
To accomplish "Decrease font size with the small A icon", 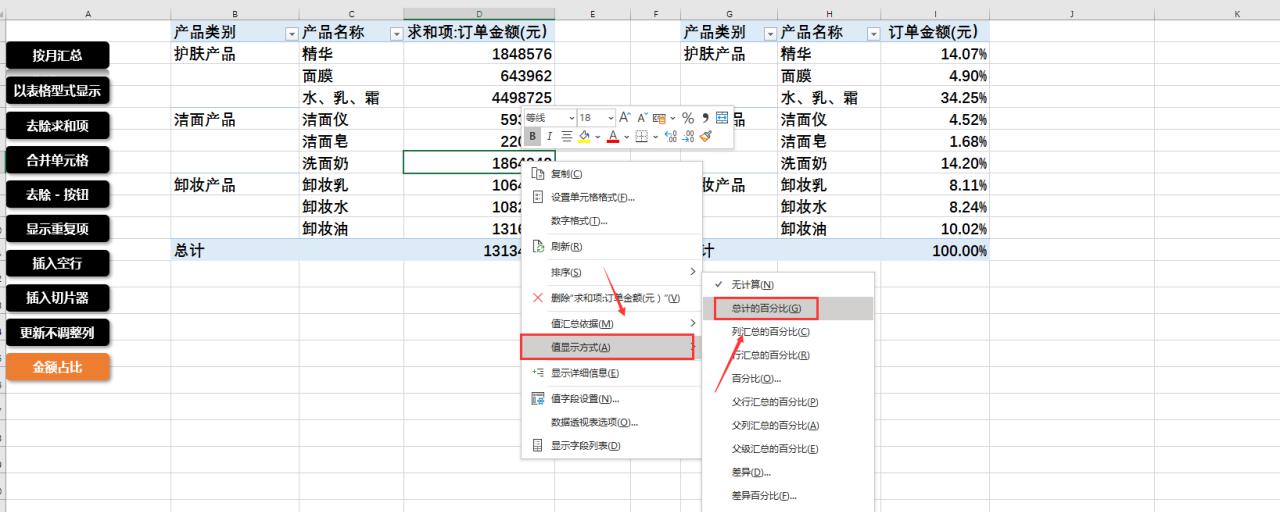I will click(643, 118).
